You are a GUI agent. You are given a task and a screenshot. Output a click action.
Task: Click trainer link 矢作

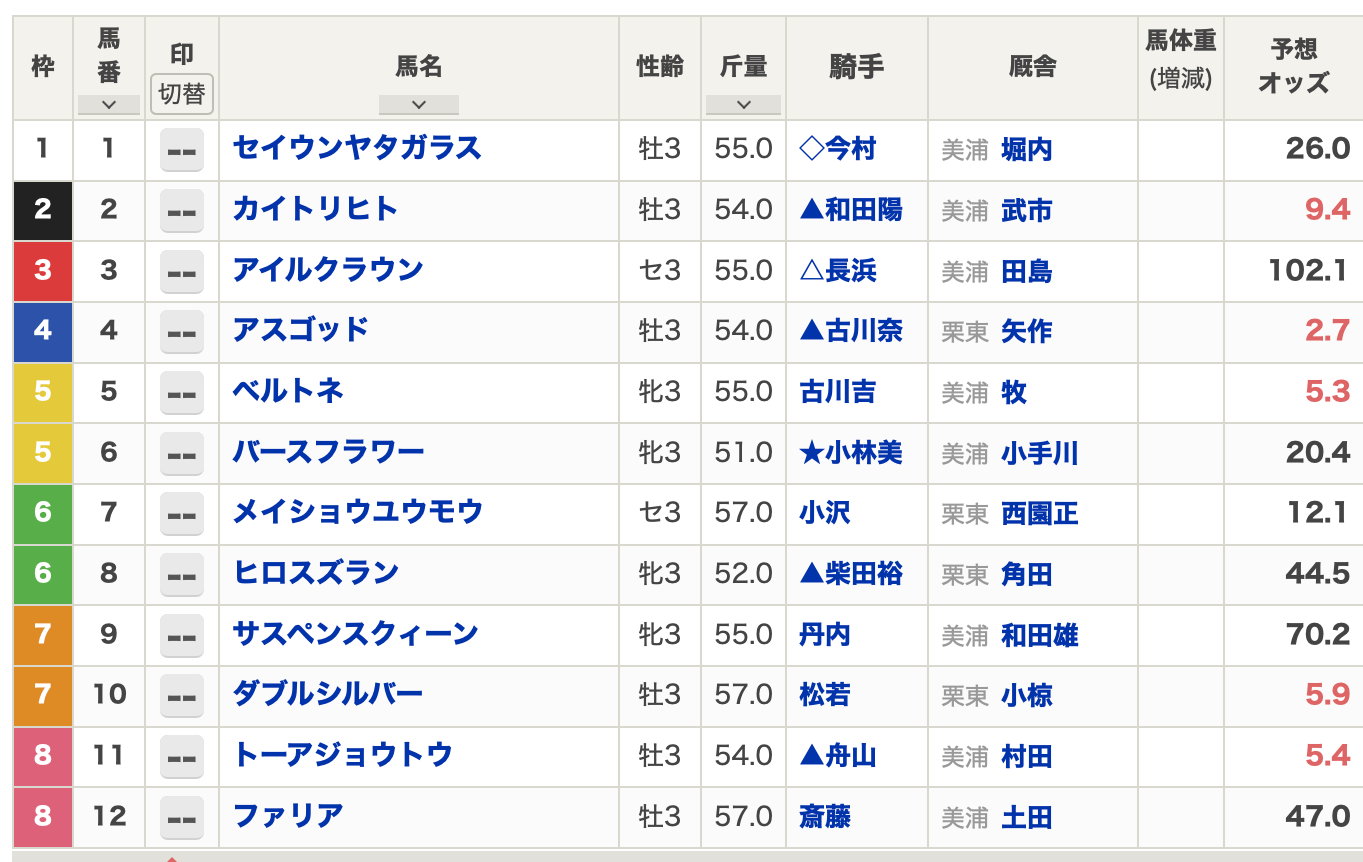pos(1026,331)
